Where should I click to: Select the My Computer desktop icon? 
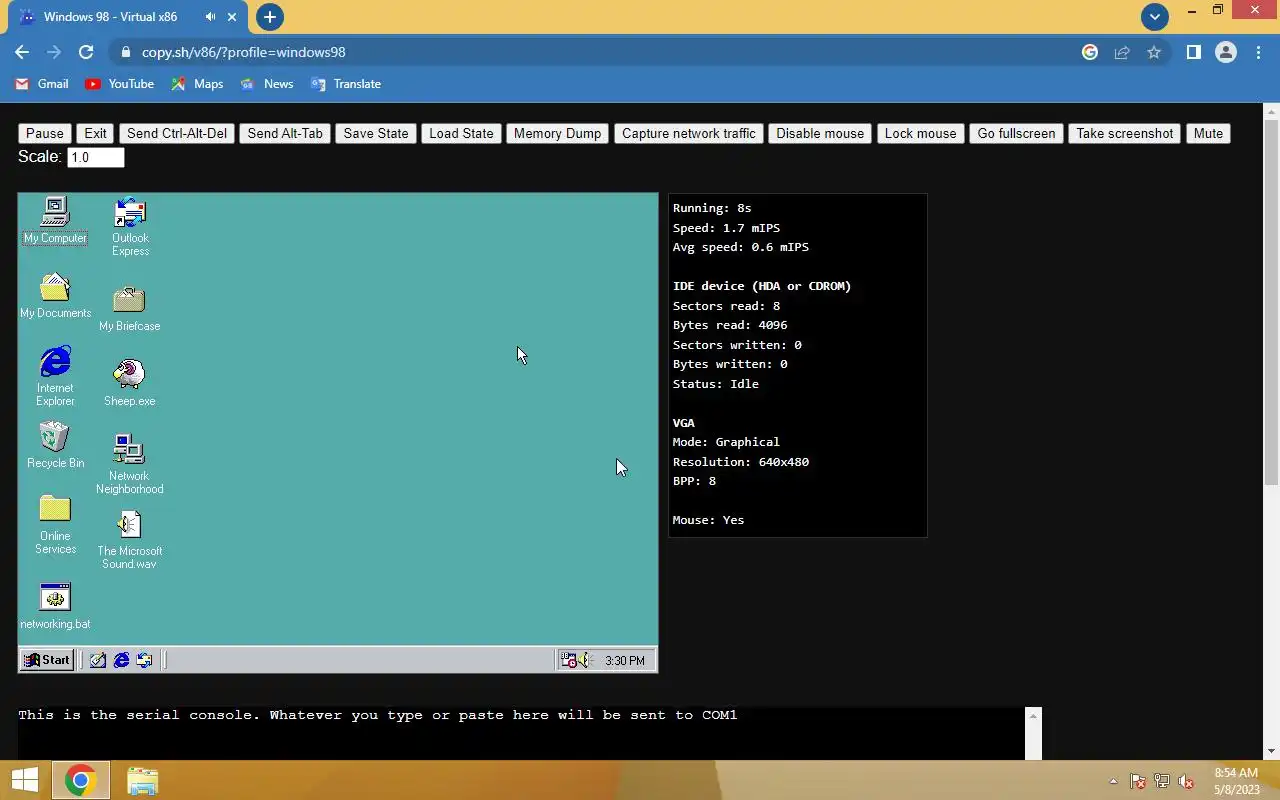[55, 220]
